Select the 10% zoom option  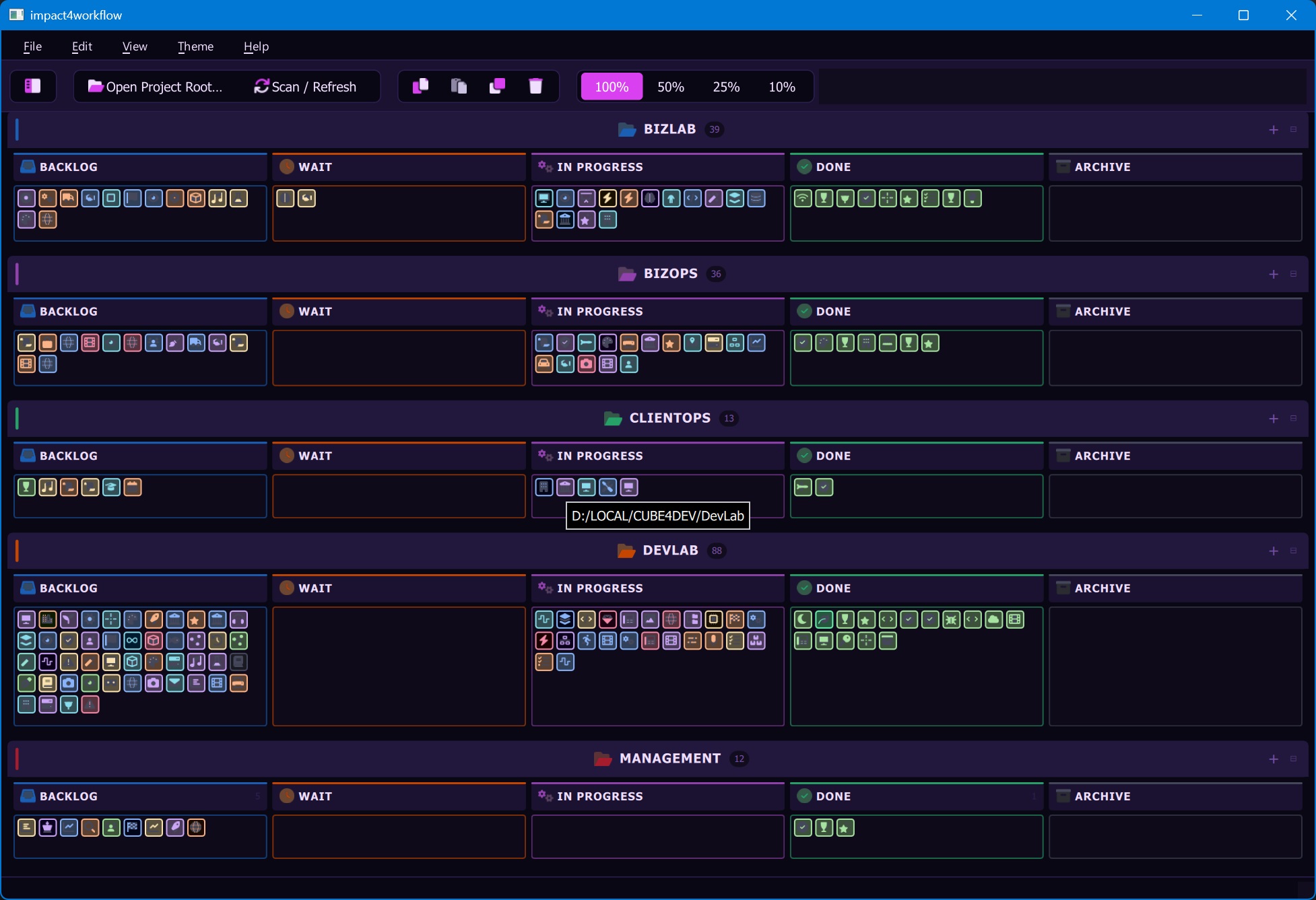(782, 87)
